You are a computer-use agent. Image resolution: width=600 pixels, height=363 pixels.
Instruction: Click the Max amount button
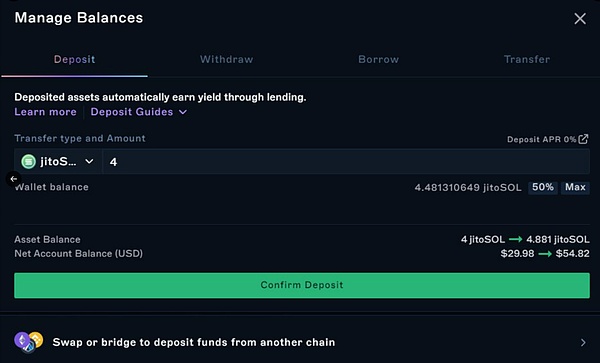575,187
